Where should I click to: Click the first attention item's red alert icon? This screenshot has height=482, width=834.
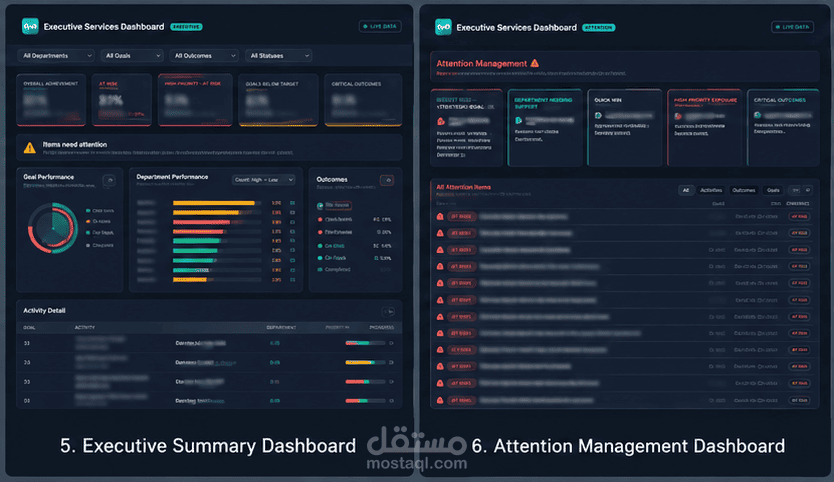tap(440, 217)
